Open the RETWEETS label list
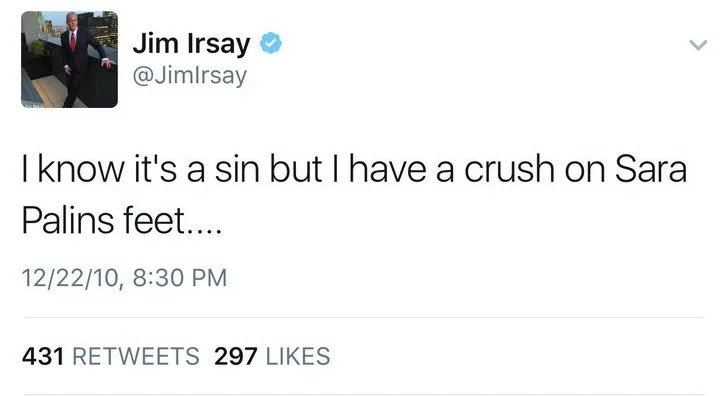This screenshot has height=396, width=727. pyautogui.click(x=136, y=356)
